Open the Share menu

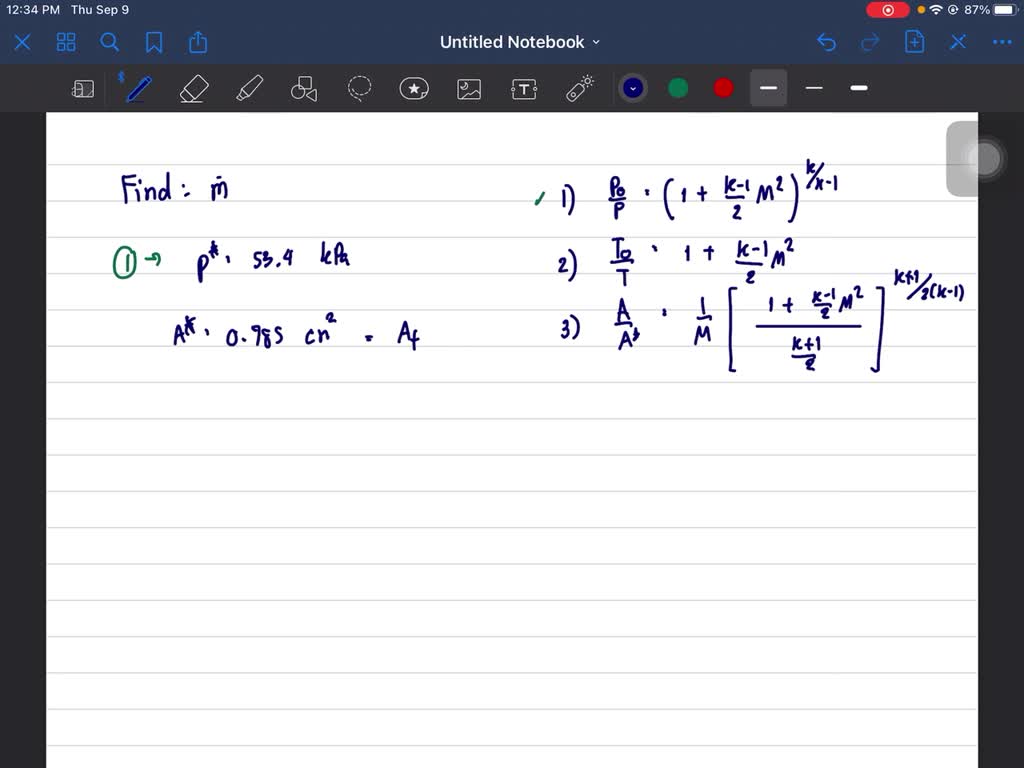pyautogui.click(x=197, y=42)
